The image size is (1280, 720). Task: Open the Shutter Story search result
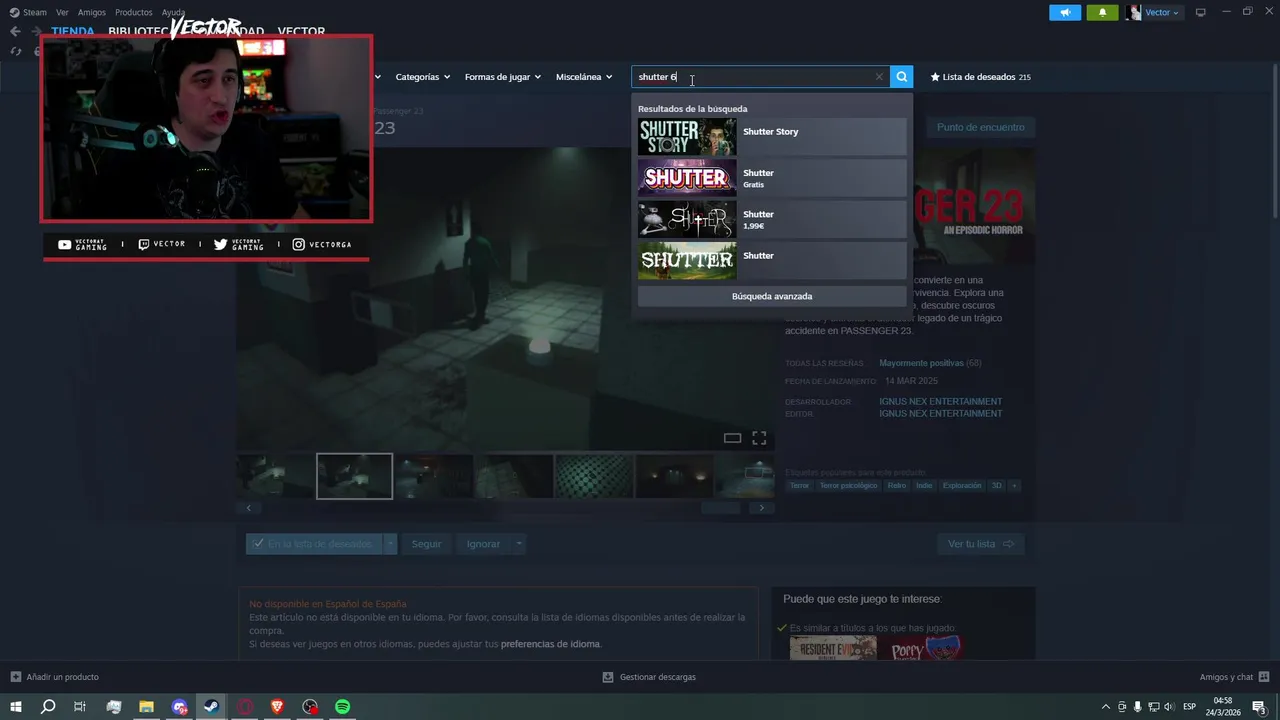tap(772, 137)
